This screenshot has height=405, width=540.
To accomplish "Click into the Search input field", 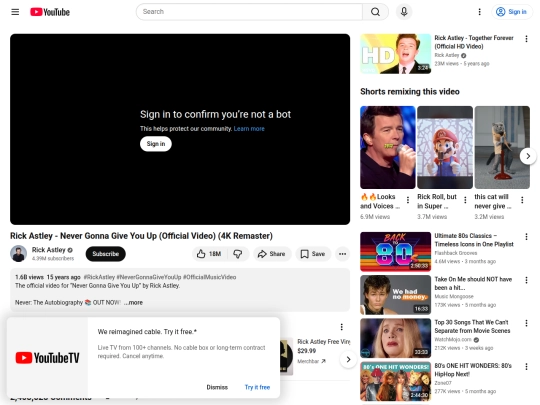I will [x=249, y=12].
